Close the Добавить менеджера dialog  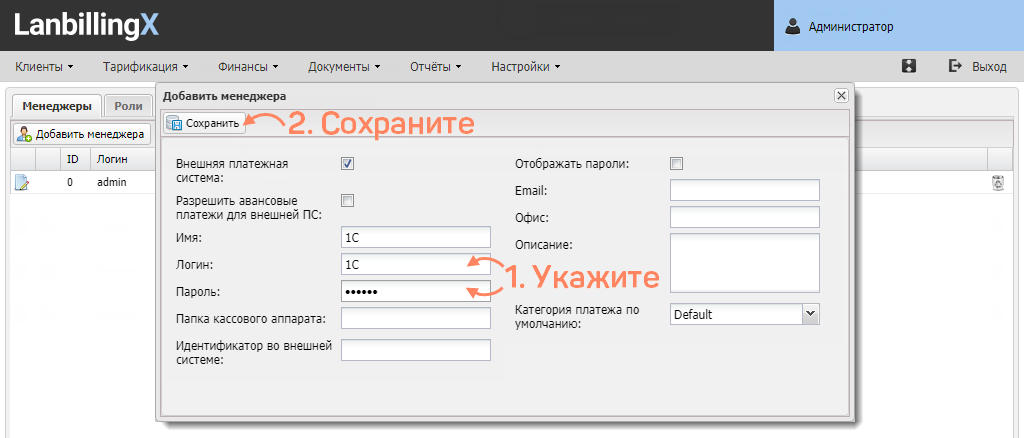(x=841, y=95)
